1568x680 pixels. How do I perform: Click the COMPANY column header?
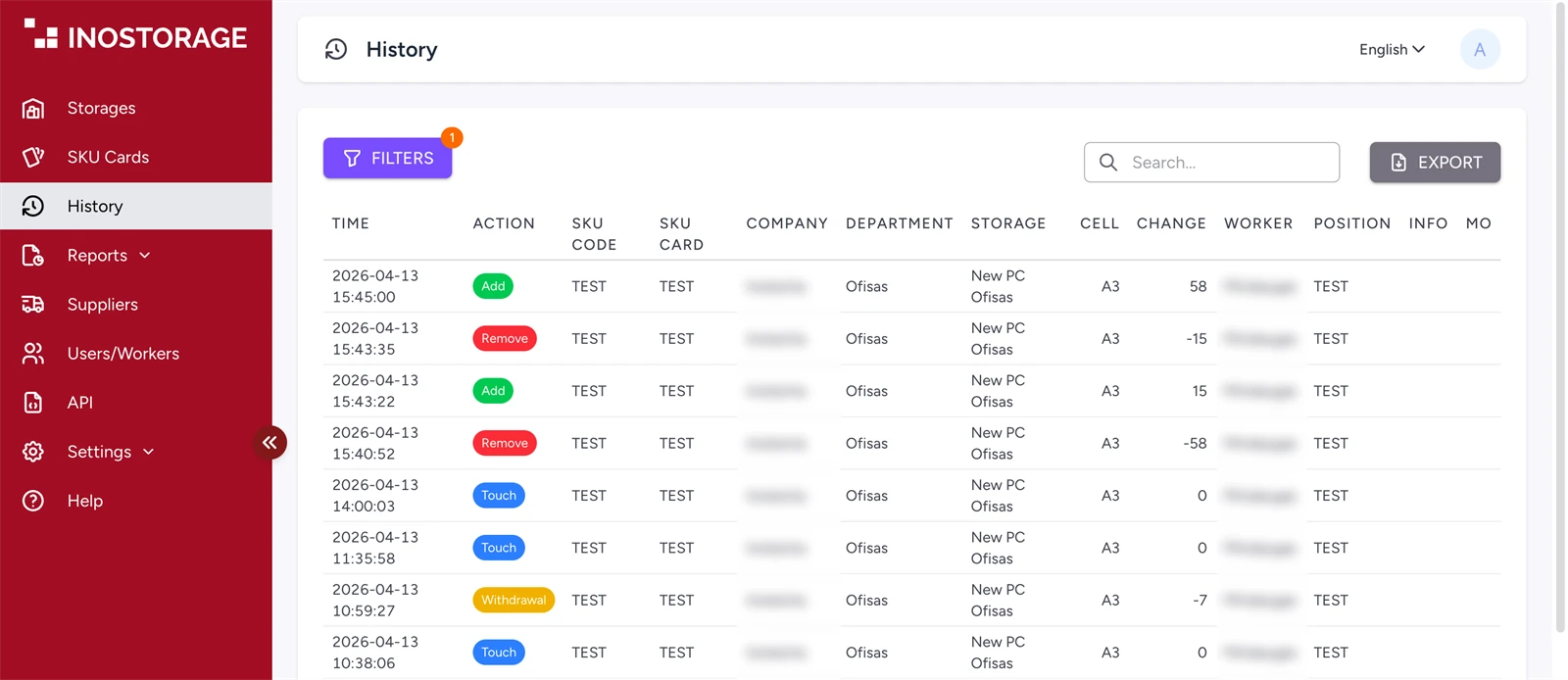(787, 223)
